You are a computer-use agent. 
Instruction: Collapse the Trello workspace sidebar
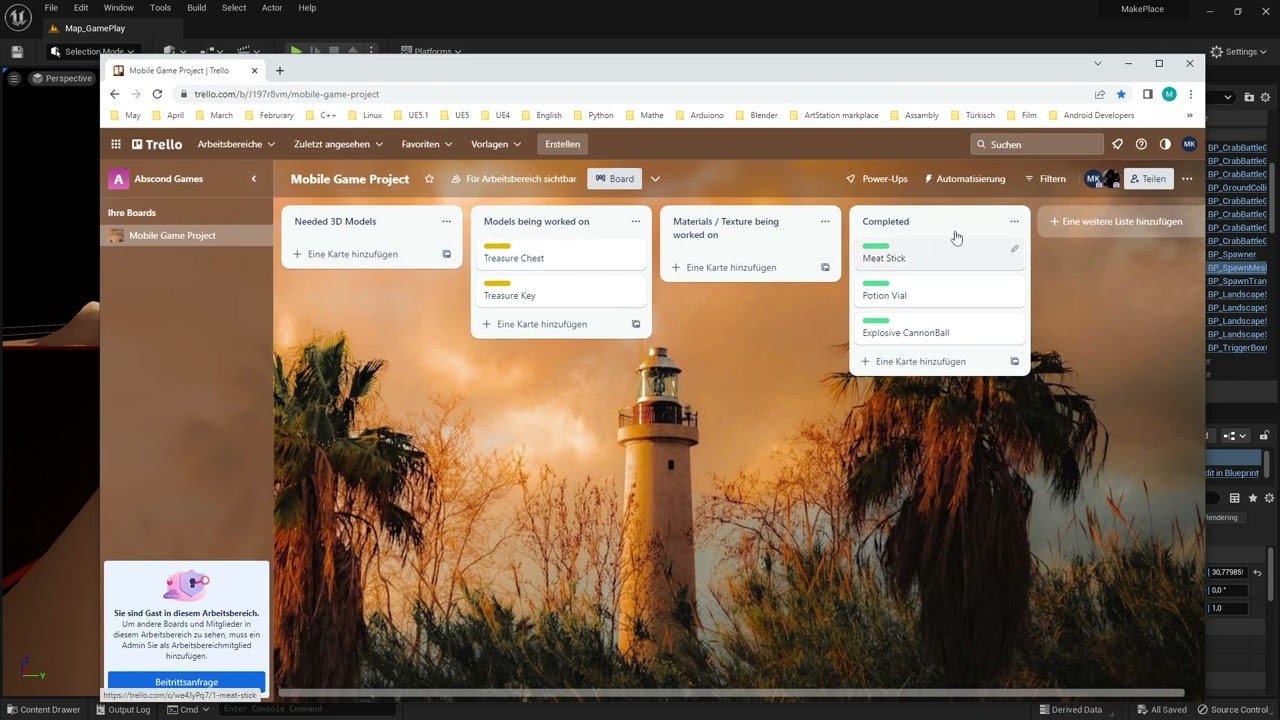[254, 179]
